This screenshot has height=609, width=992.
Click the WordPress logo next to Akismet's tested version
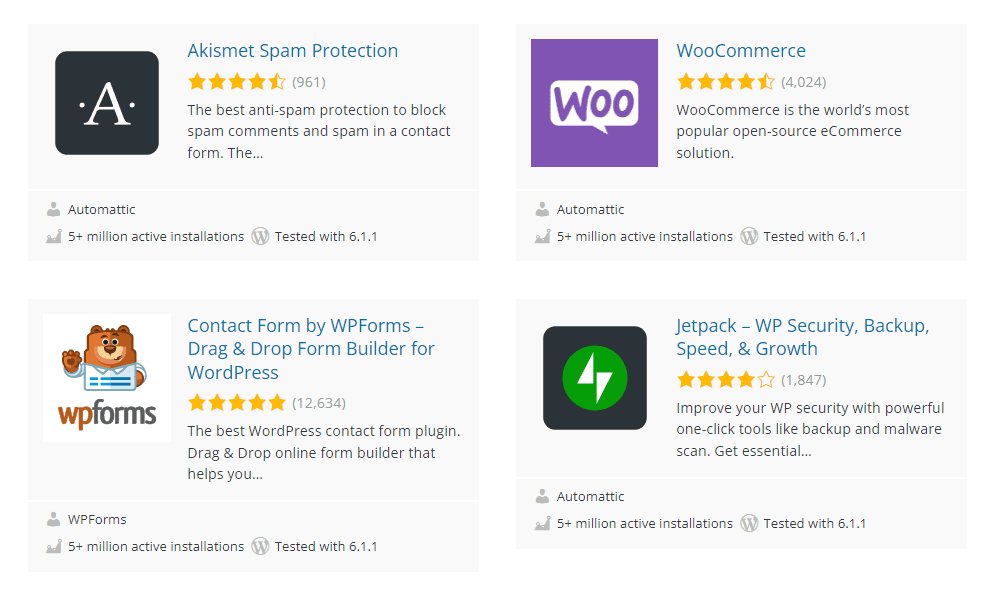click(x=260, y=237)
